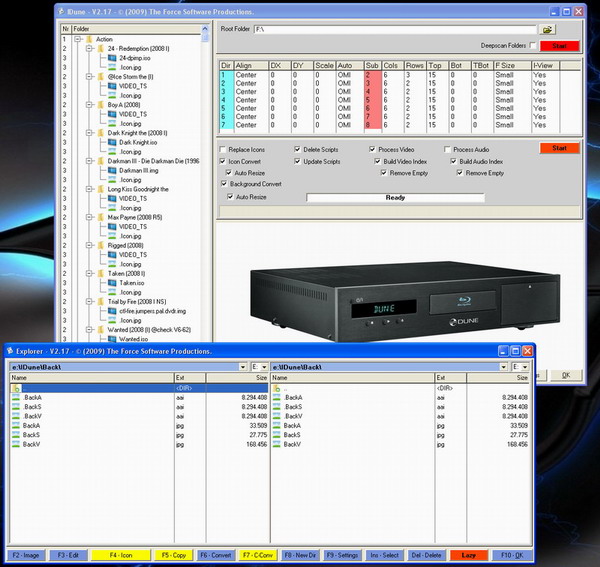
Task: Click folder icon of Long Kiss Goodnight the
Action: coord(101,189)
